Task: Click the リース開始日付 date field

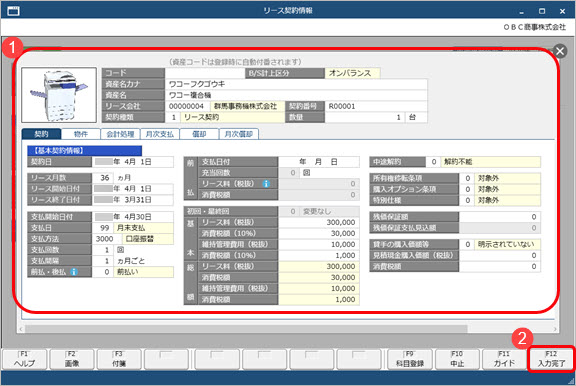Action: click(133, 189)
